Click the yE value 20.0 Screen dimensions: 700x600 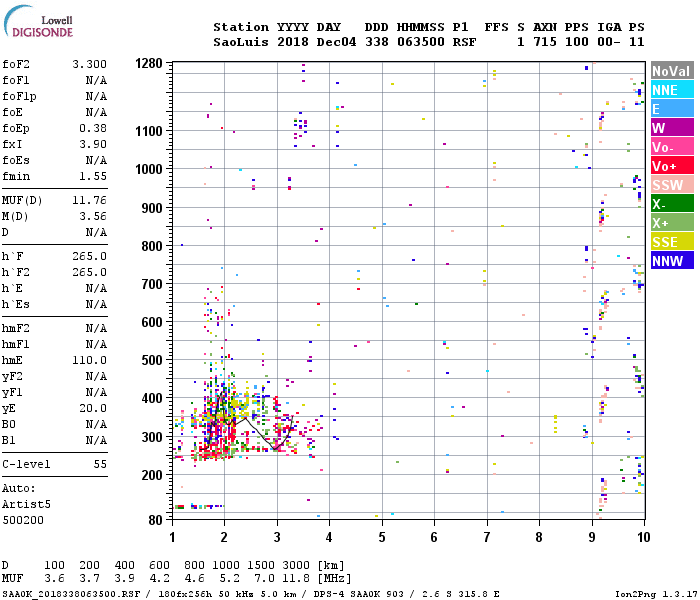pyautogui.click(x=93, y=408)
